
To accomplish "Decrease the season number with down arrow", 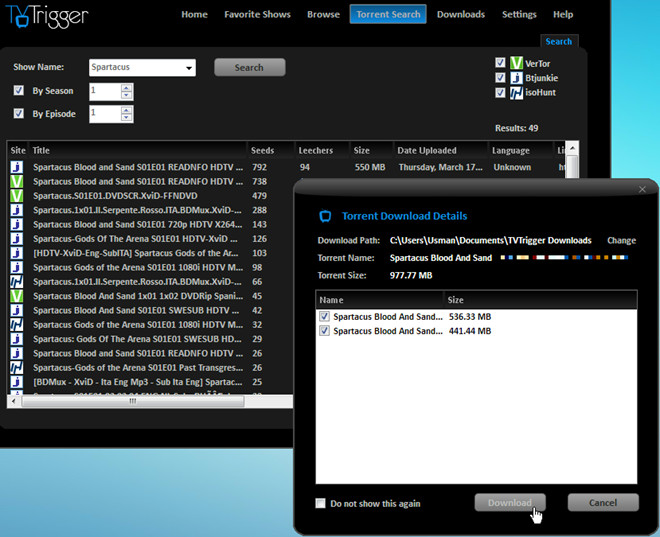I will click(x=127, y=95).
